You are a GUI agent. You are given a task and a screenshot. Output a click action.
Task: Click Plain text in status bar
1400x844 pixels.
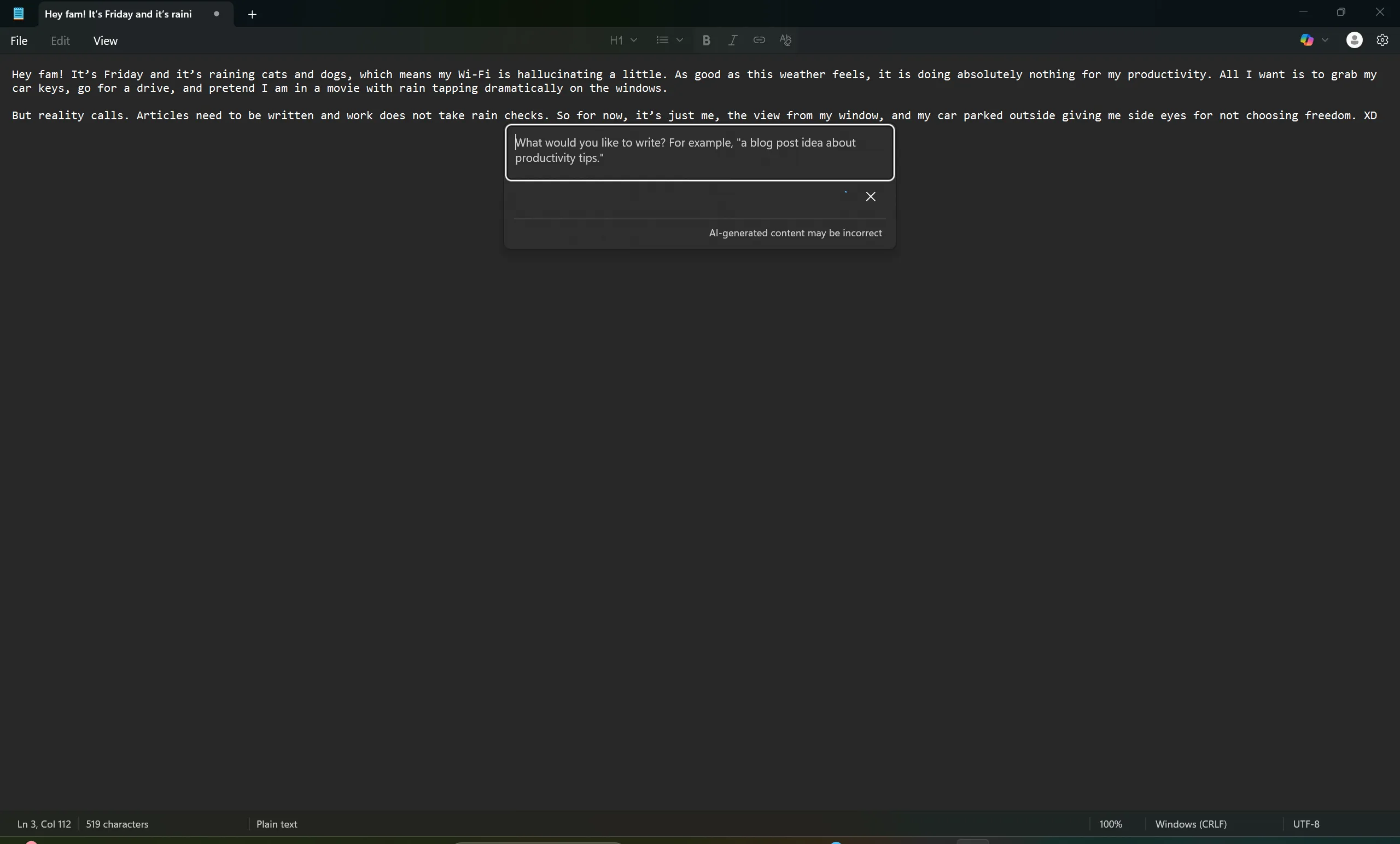coord(277,824)
